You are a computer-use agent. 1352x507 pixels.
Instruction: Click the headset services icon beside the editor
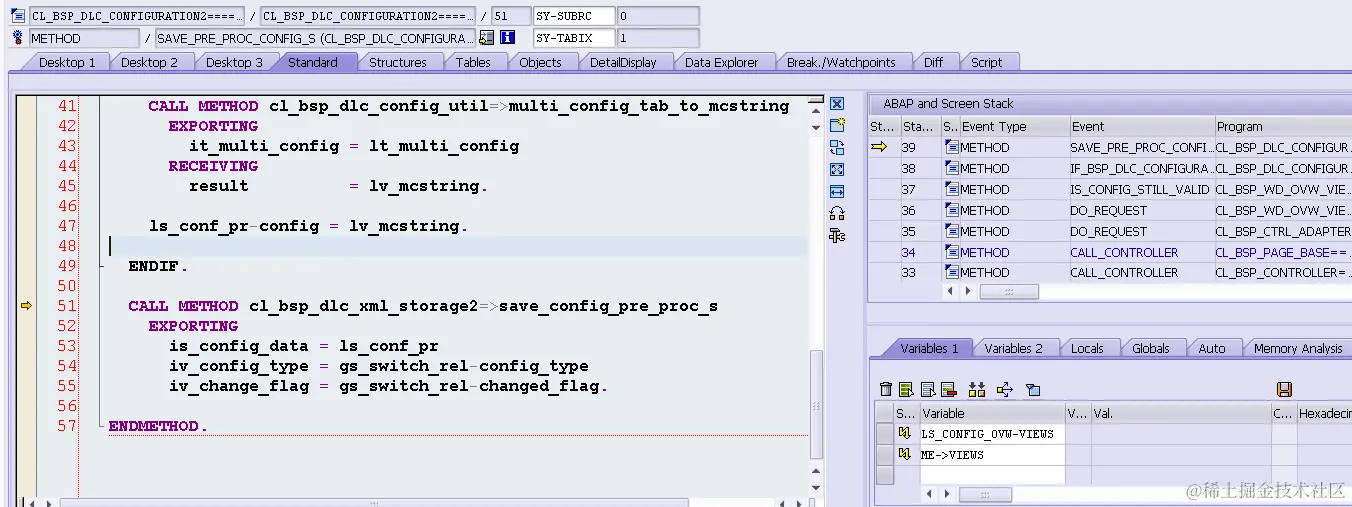click(x=837, y=213)
